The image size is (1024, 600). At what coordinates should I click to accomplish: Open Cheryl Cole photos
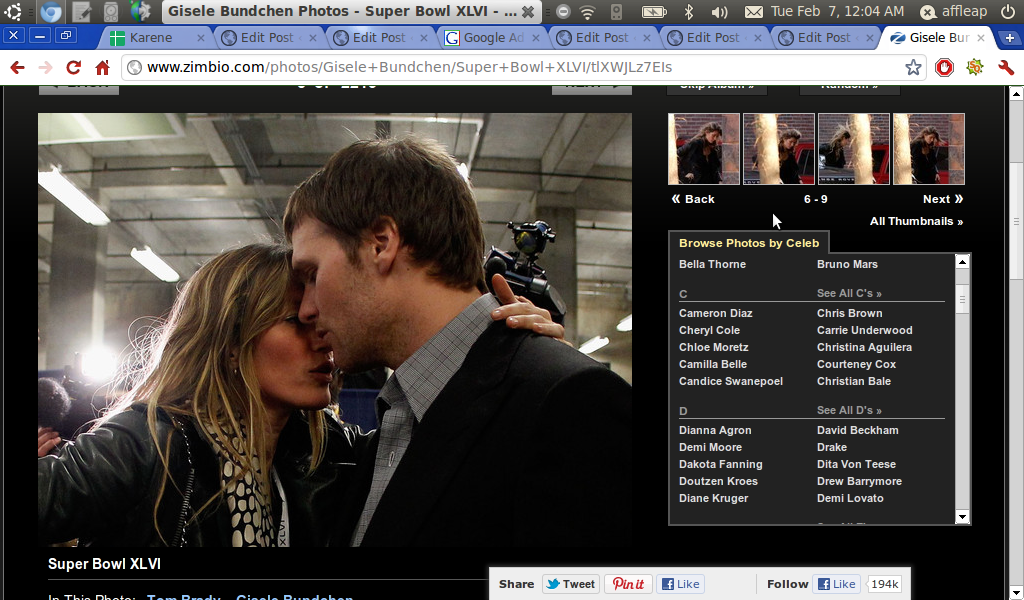[x=709, y=330]
